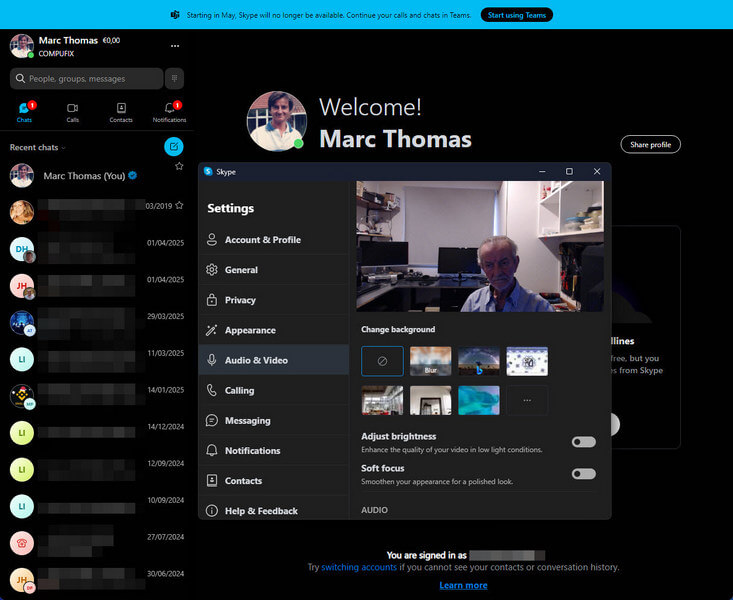Click the €0,00 Skype credit balance
This screenshot has height=600, width=733.
pos(111,41)
